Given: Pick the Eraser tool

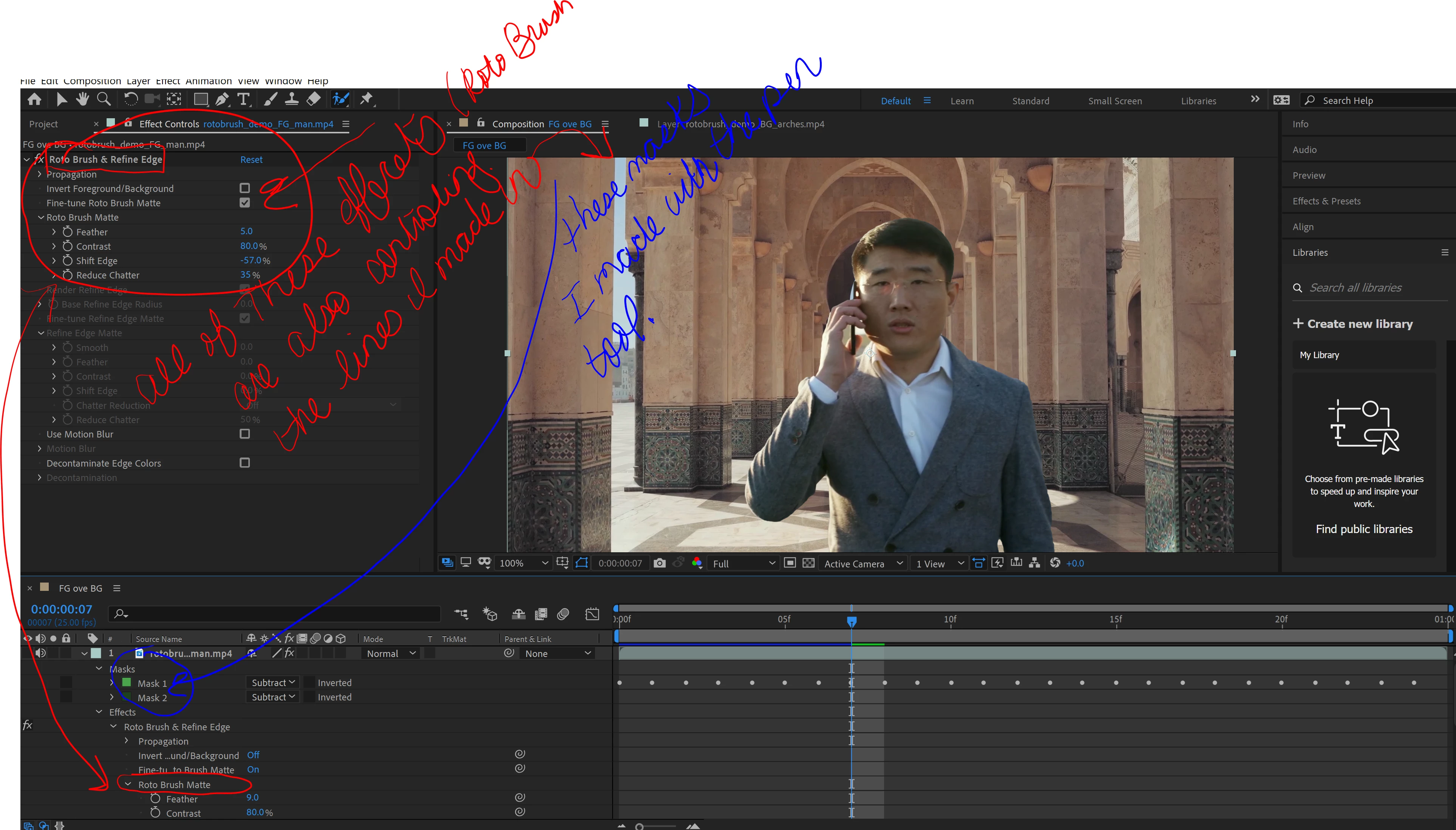Looking at the screenshot, I should [313, 99].
